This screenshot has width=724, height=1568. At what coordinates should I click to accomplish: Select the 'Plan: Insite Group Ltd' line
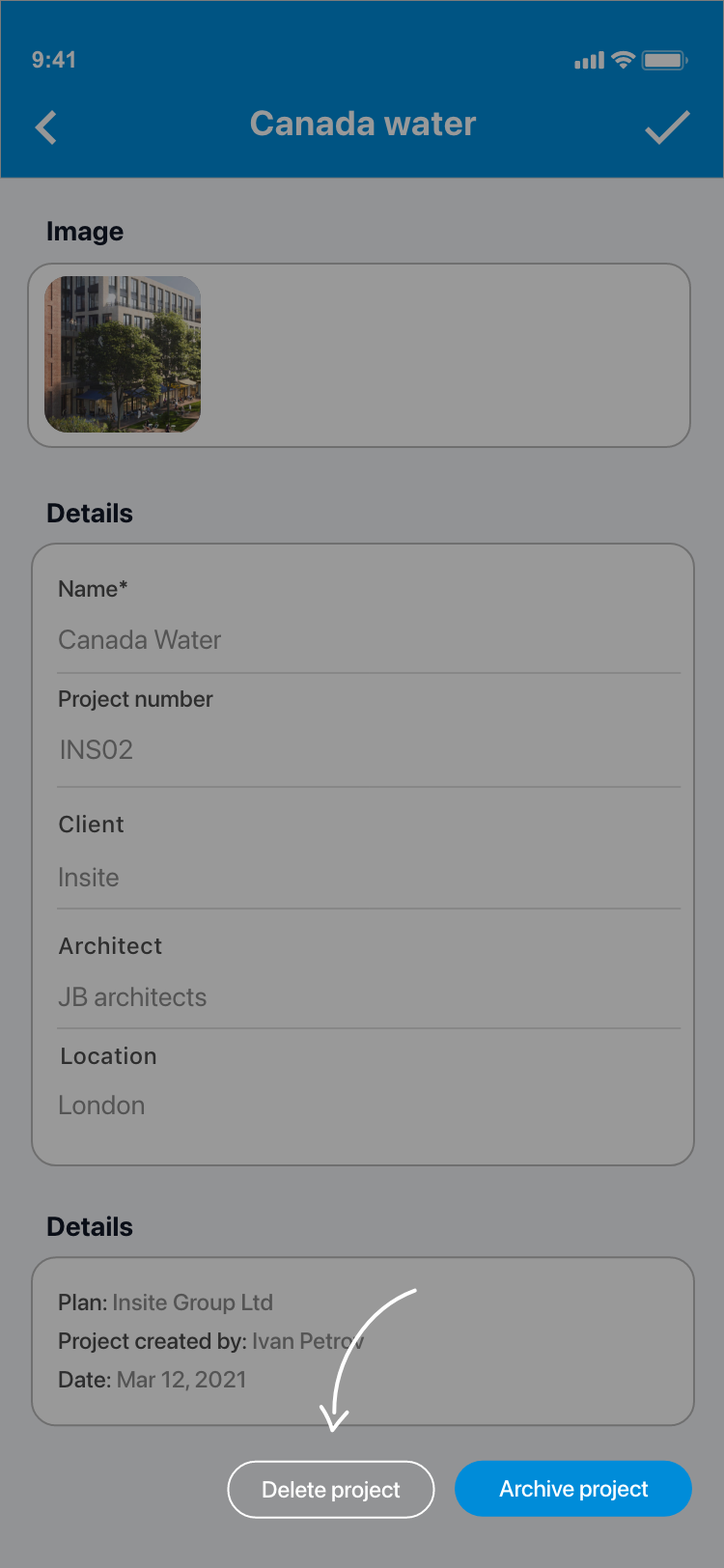[x=165, y=1302]
